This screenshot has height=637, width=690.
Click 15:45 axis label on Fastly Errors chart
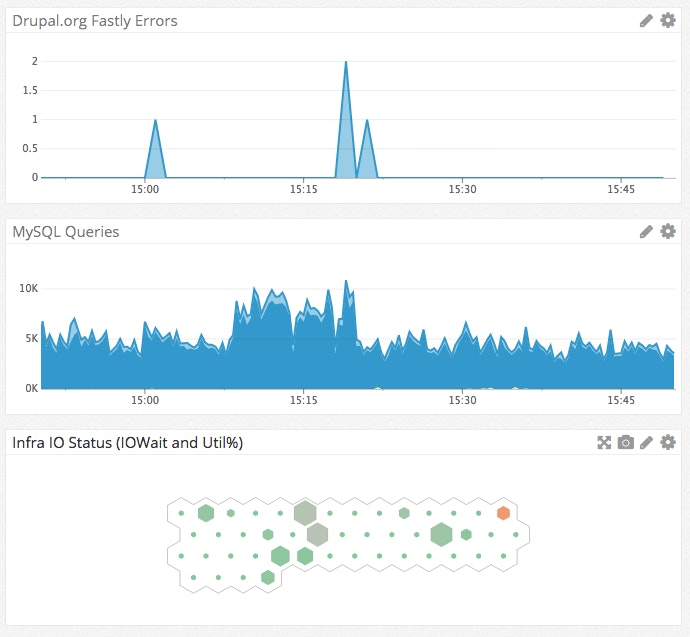coord(621,188)
